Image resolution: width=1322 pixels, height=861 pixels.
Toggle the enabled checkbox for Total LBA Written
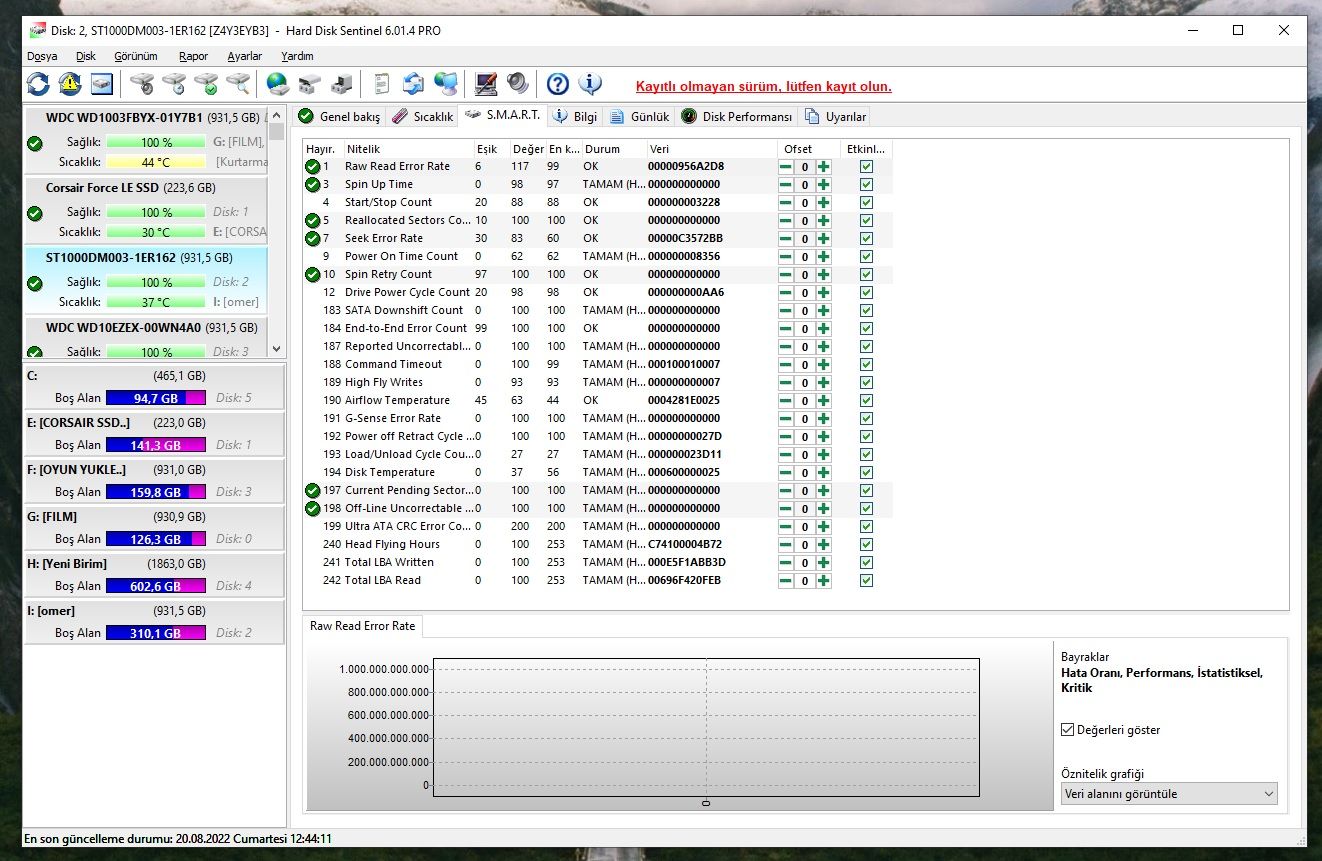coord(866,563)
